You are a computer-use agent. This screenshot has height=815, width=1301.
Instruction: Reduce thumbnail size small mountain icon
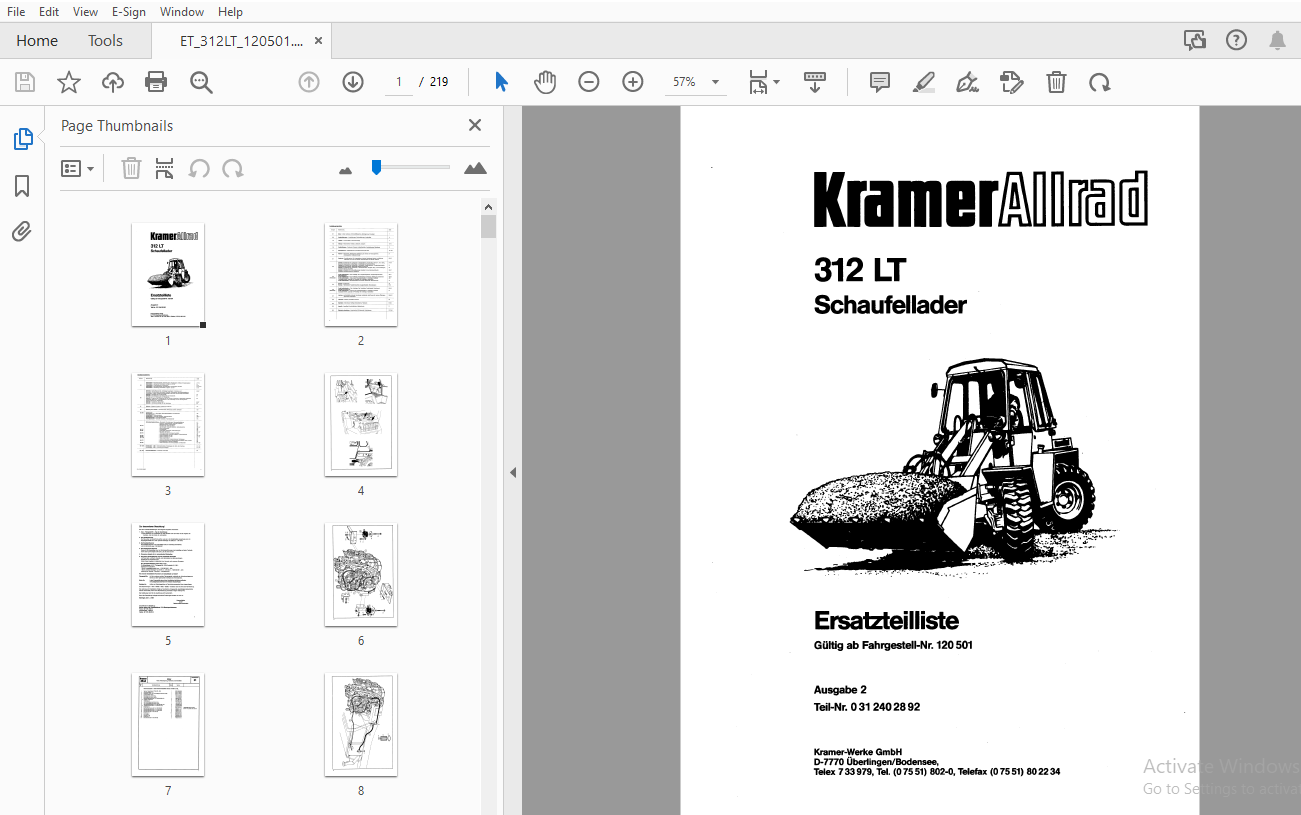(346, 170)
